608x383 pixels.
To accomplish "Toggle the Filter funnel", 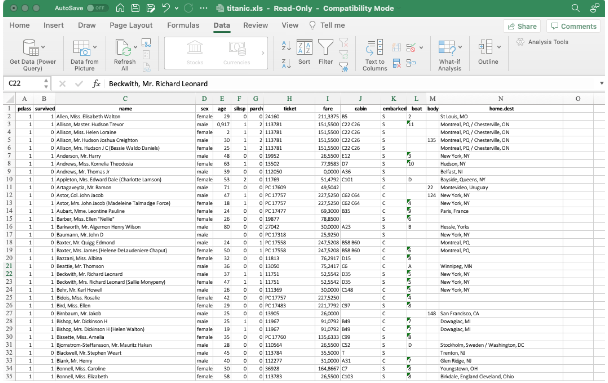I will point(325,52).
